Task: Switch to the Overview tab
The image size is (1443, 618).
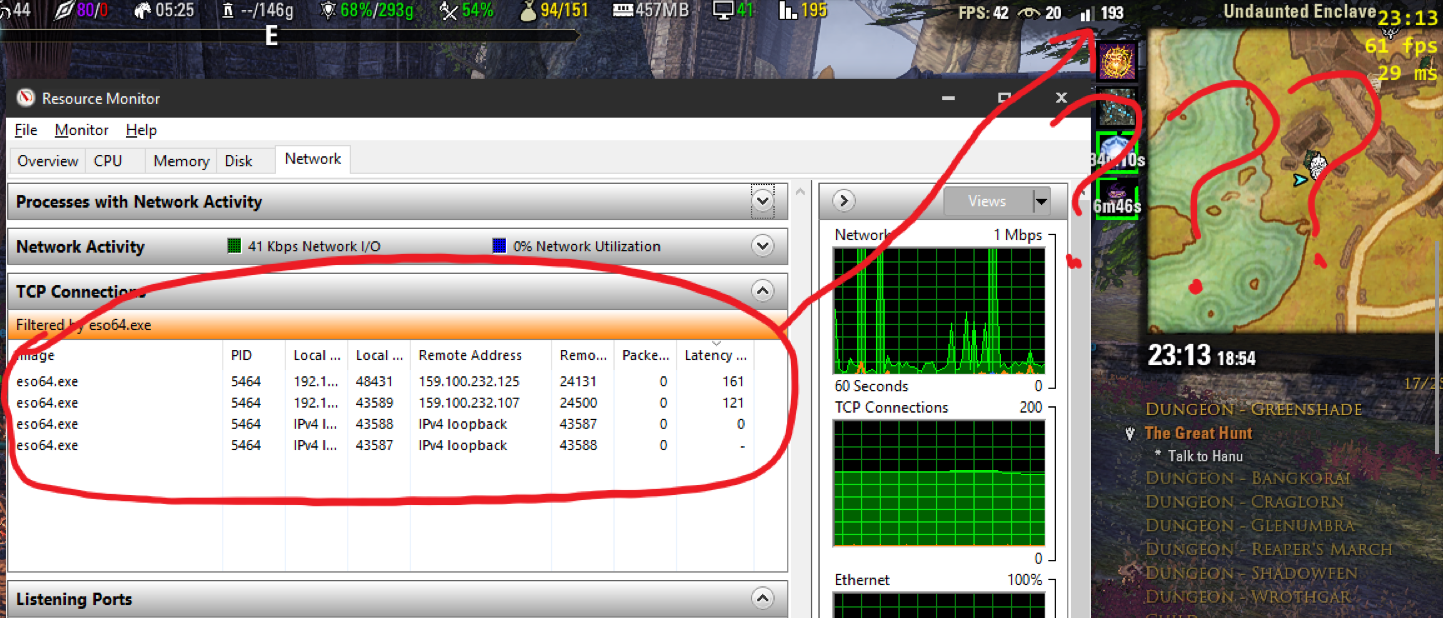Action: click(48, 161)
